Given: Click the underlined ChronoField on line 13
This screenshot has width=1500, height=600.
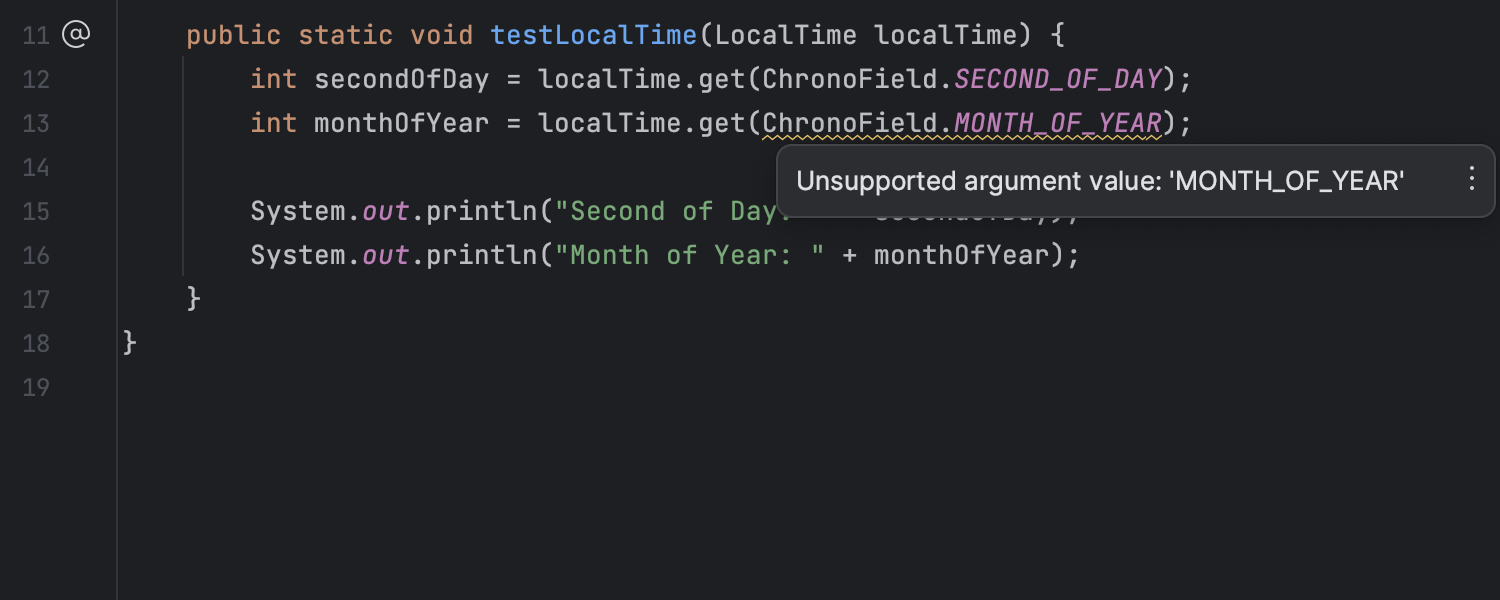Looking at the screenshot, I should [850, 123].
